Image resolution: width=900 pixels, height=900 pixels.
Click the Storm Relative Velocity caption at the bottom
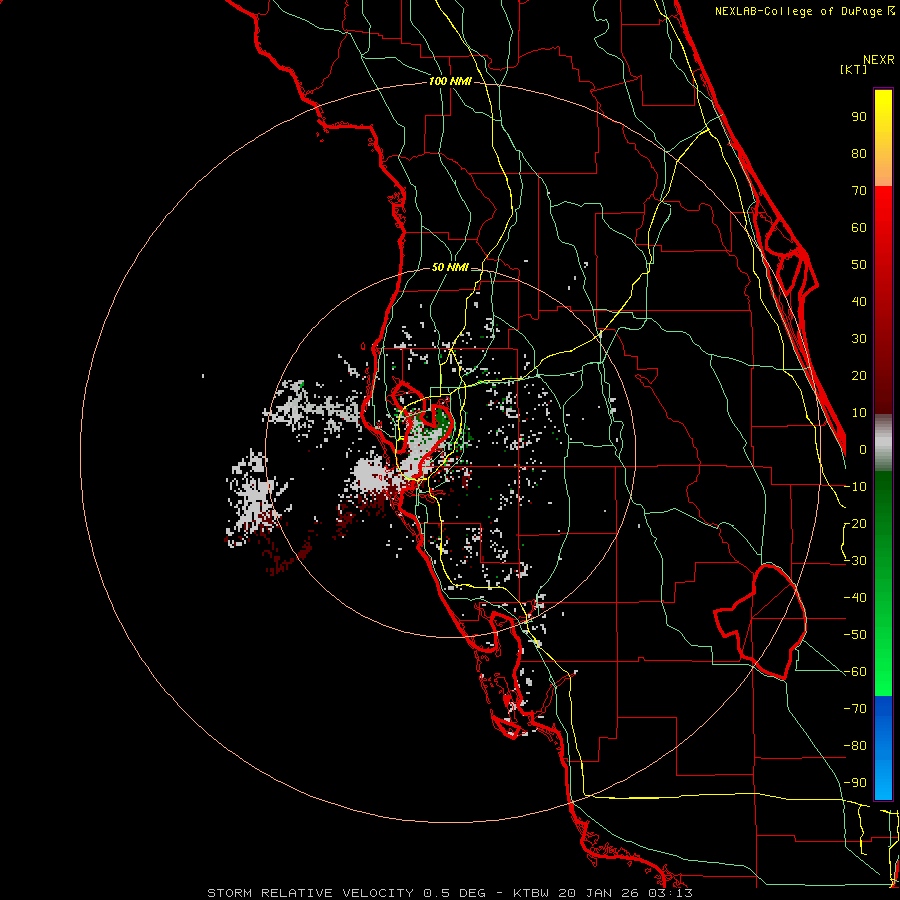[x=450, y=893]
